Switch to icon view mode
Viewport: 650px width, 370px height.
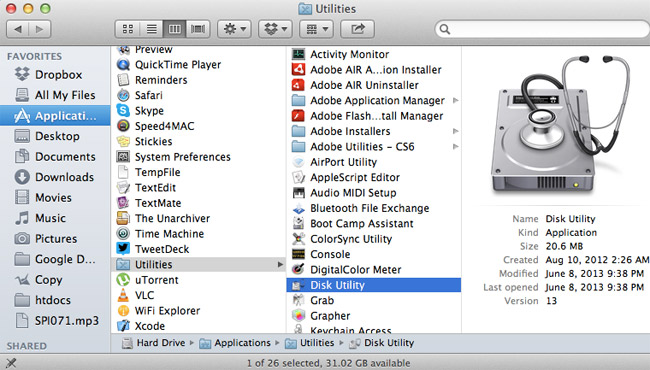(x=128, y=29)
